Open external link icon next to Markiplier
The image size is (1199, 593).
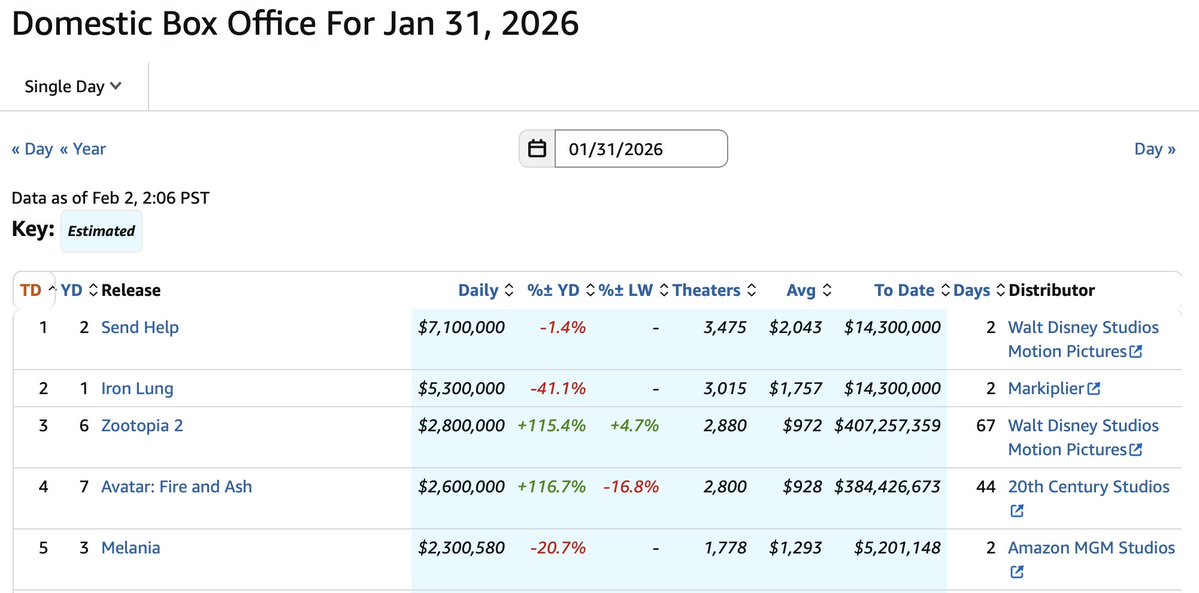pyautogui.click(x=1094, y=389)
